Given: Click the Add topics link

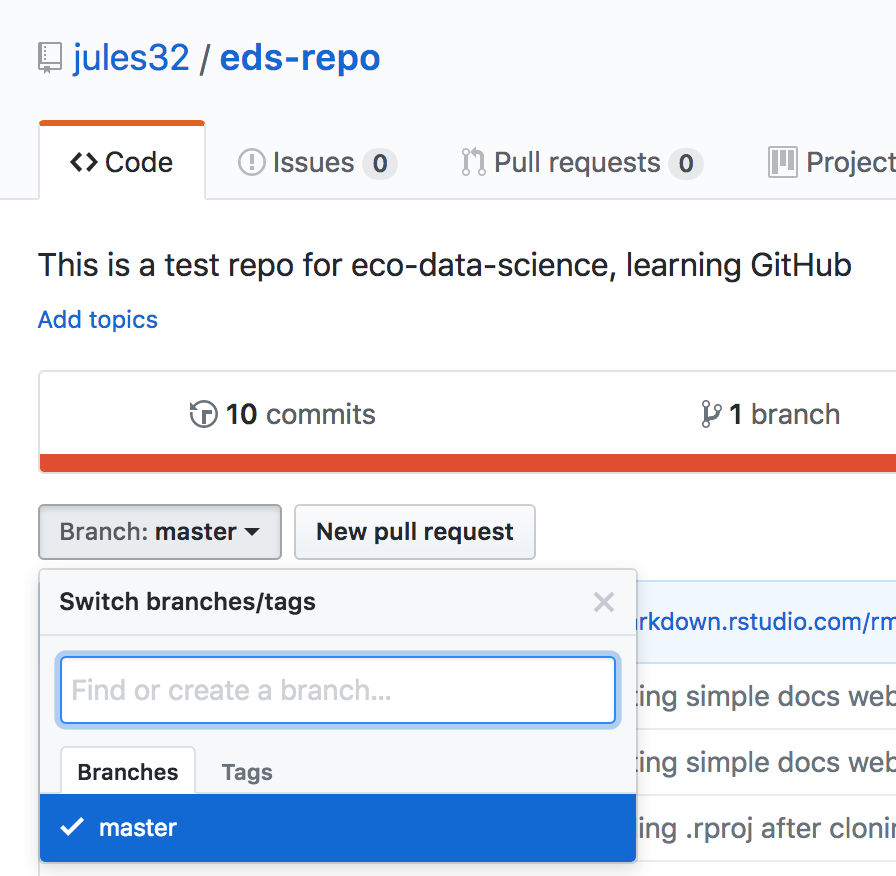Looking at the screenshot, I should 98,319.
